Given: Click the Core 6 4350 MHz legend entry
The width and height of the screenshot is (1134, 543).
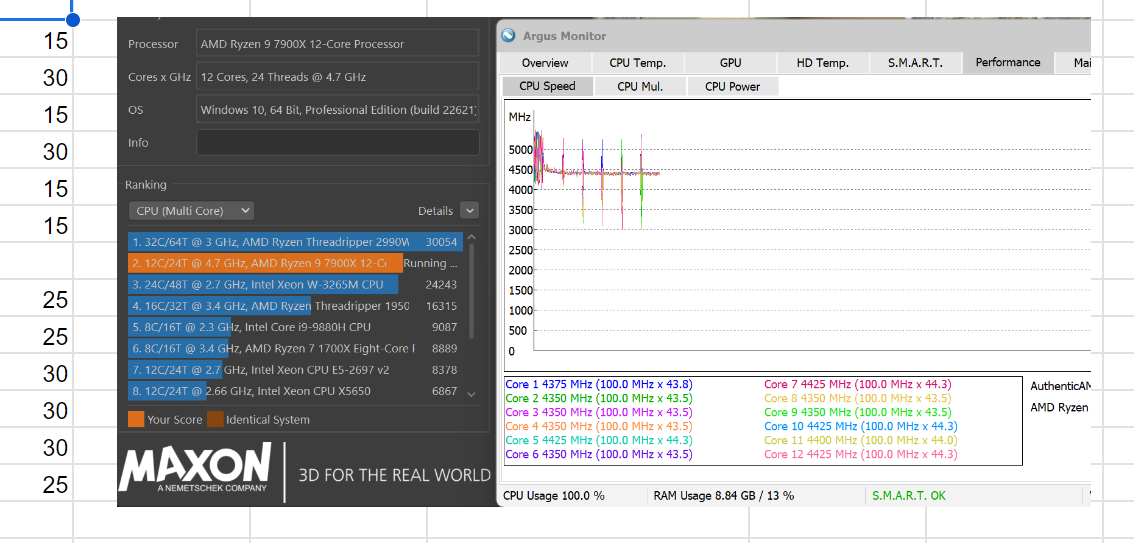Looking at the screenshot, I should coord(599,454).
